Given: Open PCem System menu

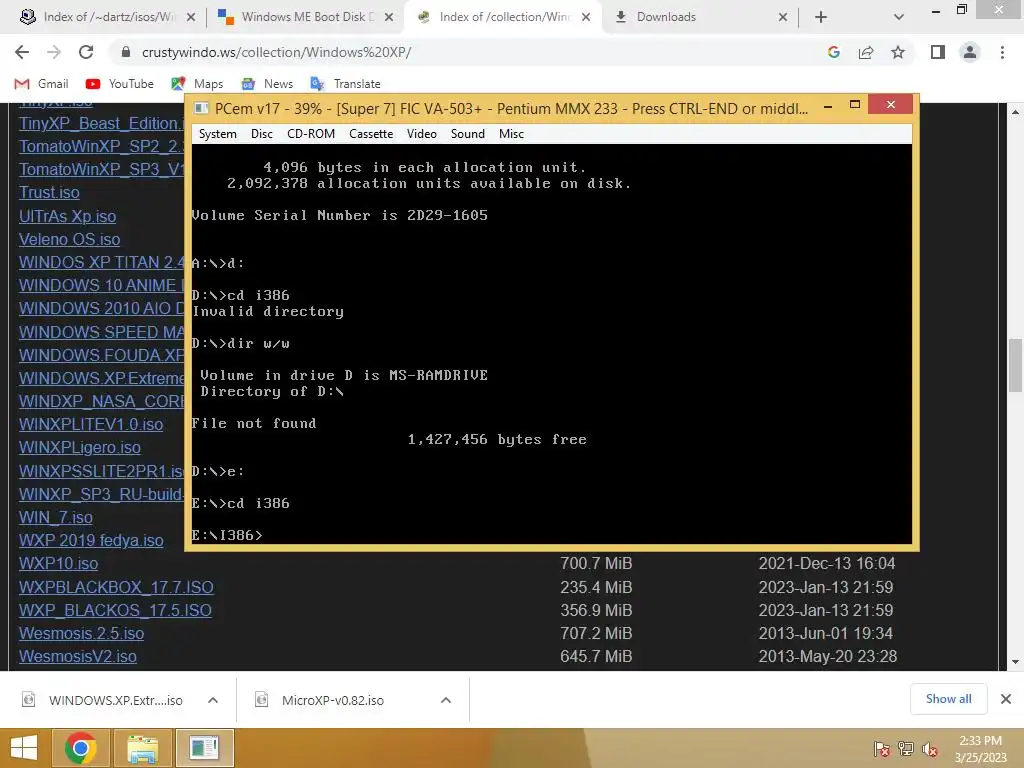Looking at the screenshot, I should point(217,134).
